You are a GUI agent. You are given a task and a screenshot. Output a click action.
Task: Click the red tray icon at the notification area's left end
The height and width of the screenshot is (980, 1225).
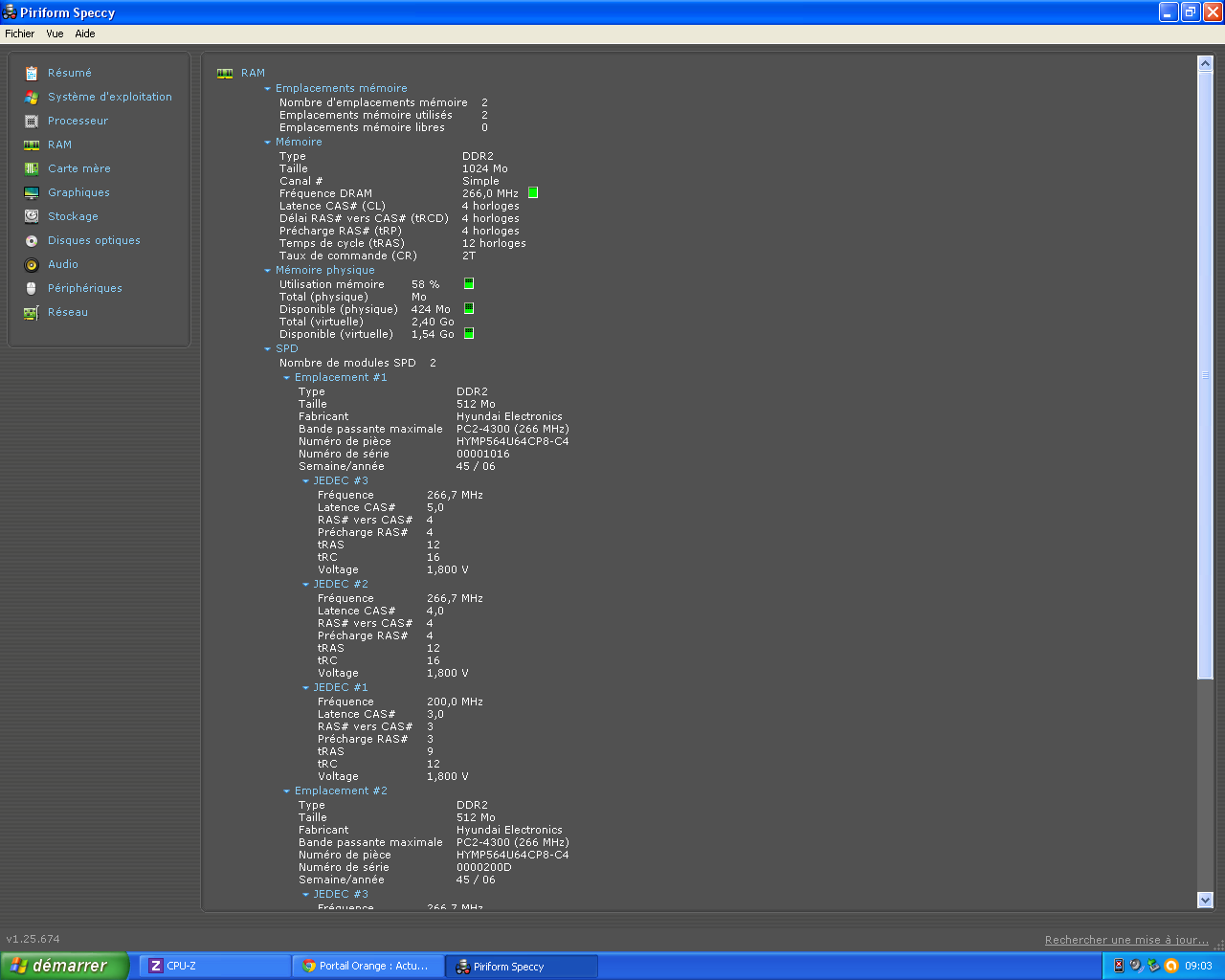[1119, 966]
